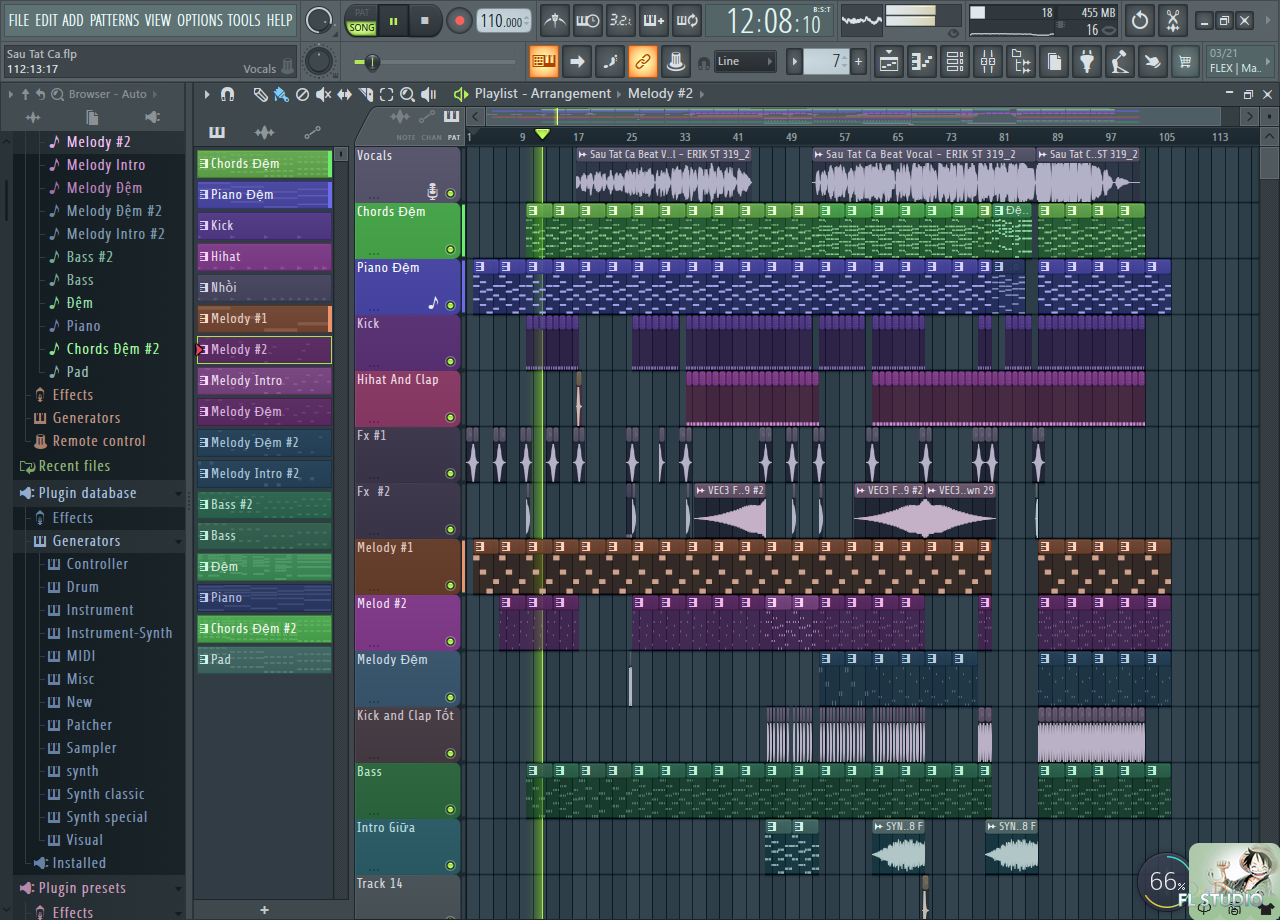This screenshot has height=920, width=1280.
Task: Choose the select tool in playlist toolbar
Action: (386, 94)
